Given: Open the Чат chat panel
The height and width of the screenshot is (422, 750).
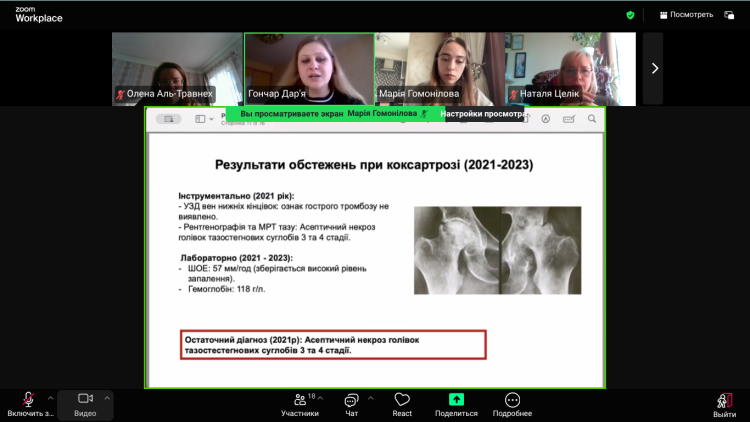Looking at the screenshot, I should (351, 404).
